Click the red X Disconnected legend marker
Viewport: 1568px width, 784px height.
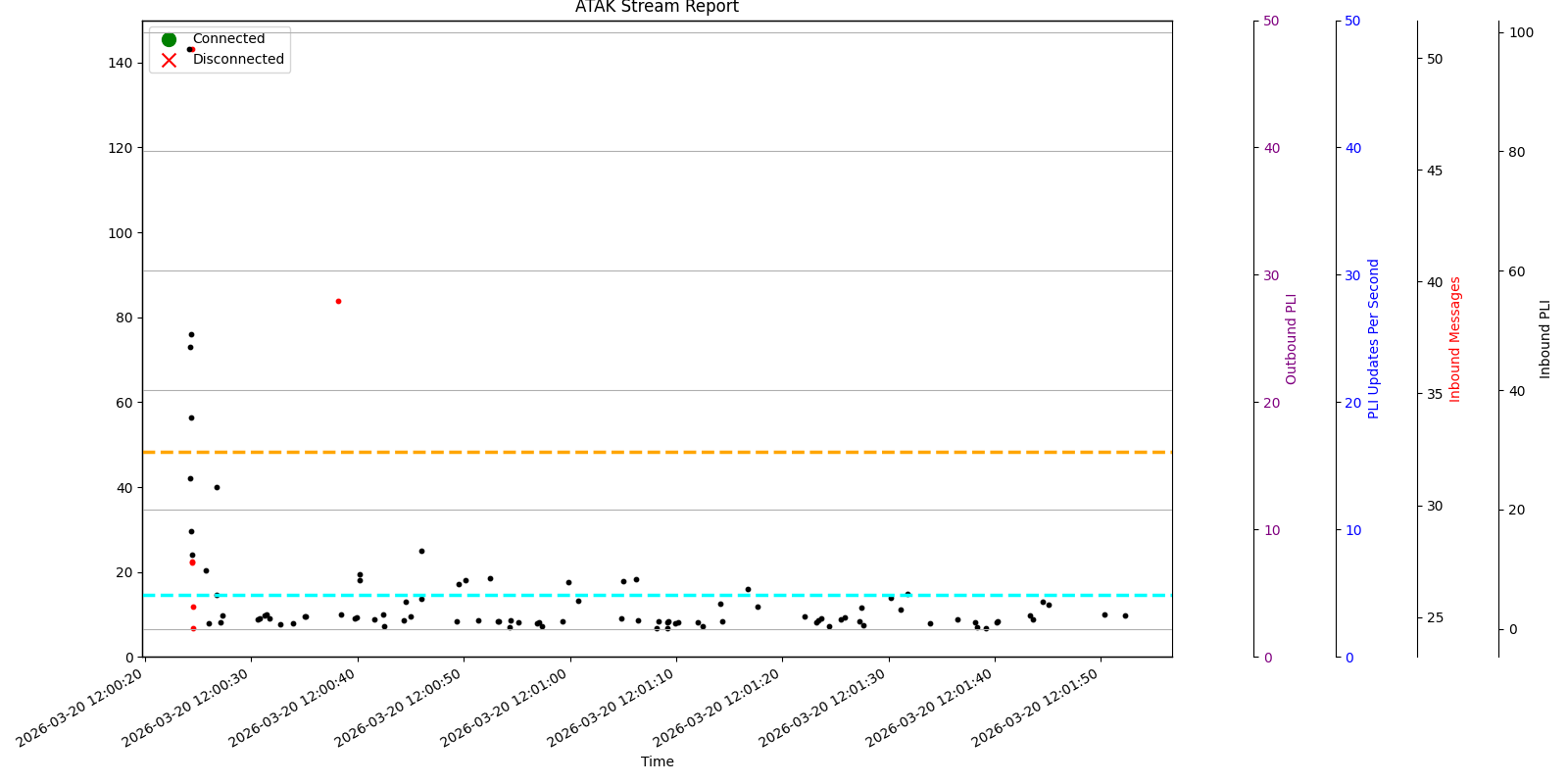coord(169,60)
